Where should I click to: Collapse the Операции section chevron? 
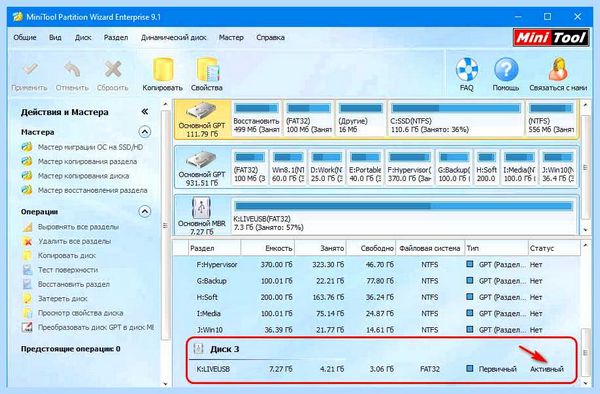(145, 212)
